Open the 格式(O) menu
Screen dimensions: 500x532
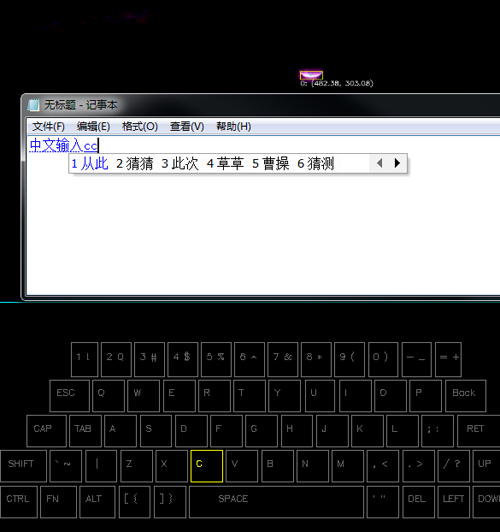point(140,127)
